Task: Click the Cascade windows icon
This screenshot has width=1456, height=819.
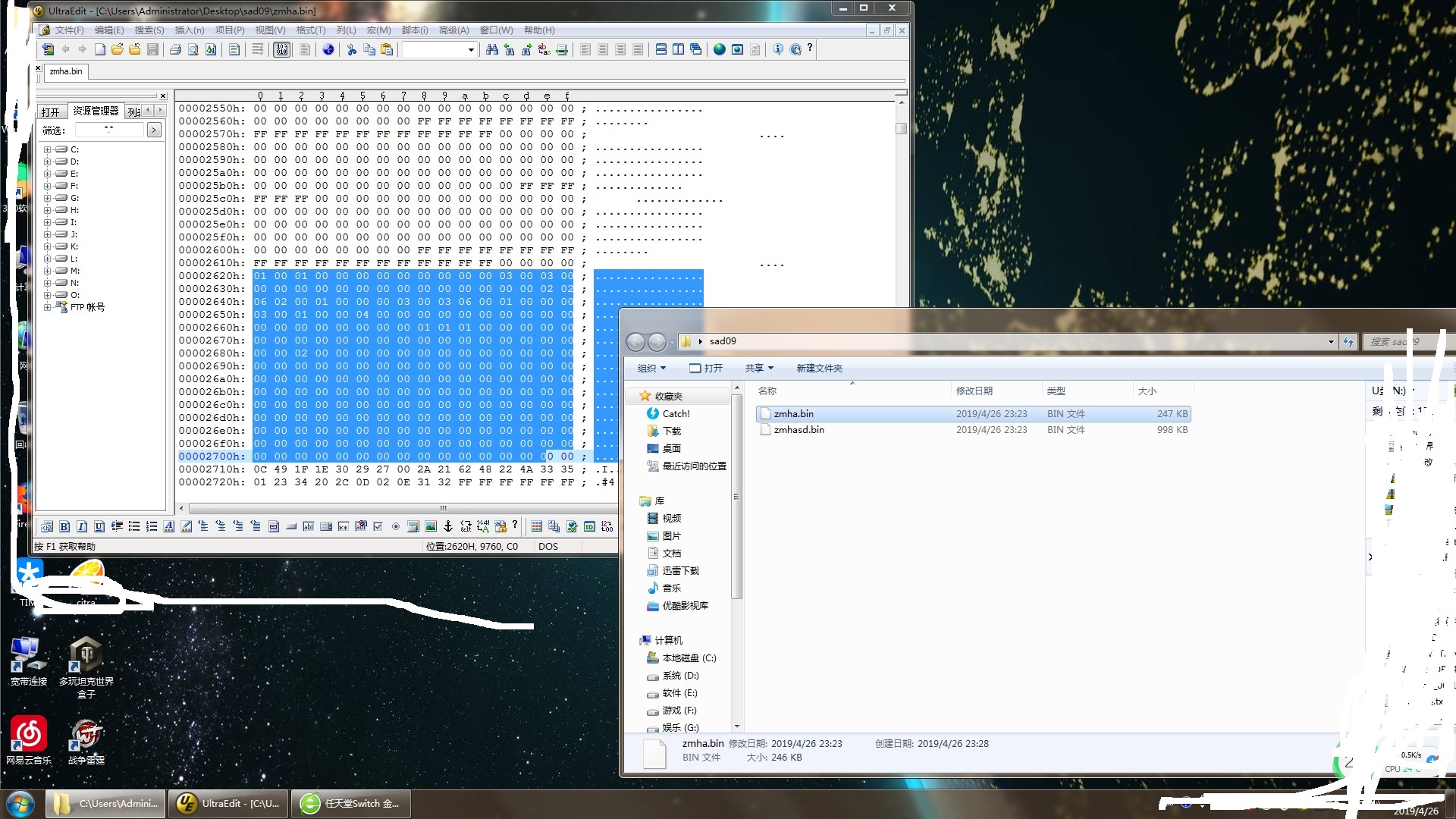Action: [x=695, y=49]
